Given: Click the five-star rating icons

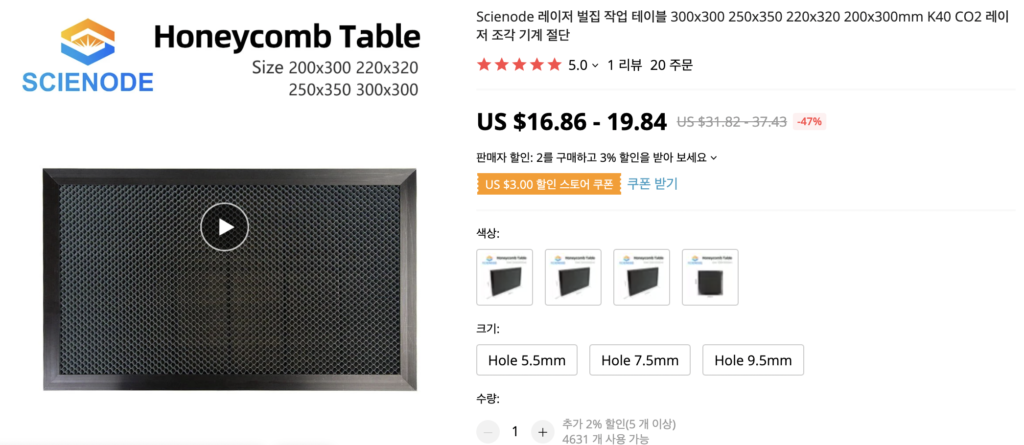Looking at the screenshot, I should (x=518, y=65).
